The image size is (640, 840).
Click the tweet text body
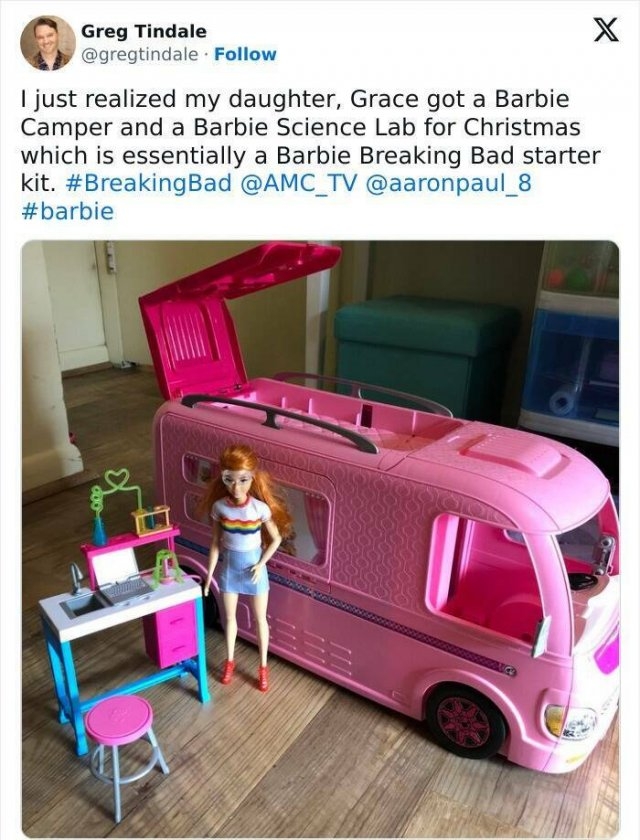click(311, 155)
